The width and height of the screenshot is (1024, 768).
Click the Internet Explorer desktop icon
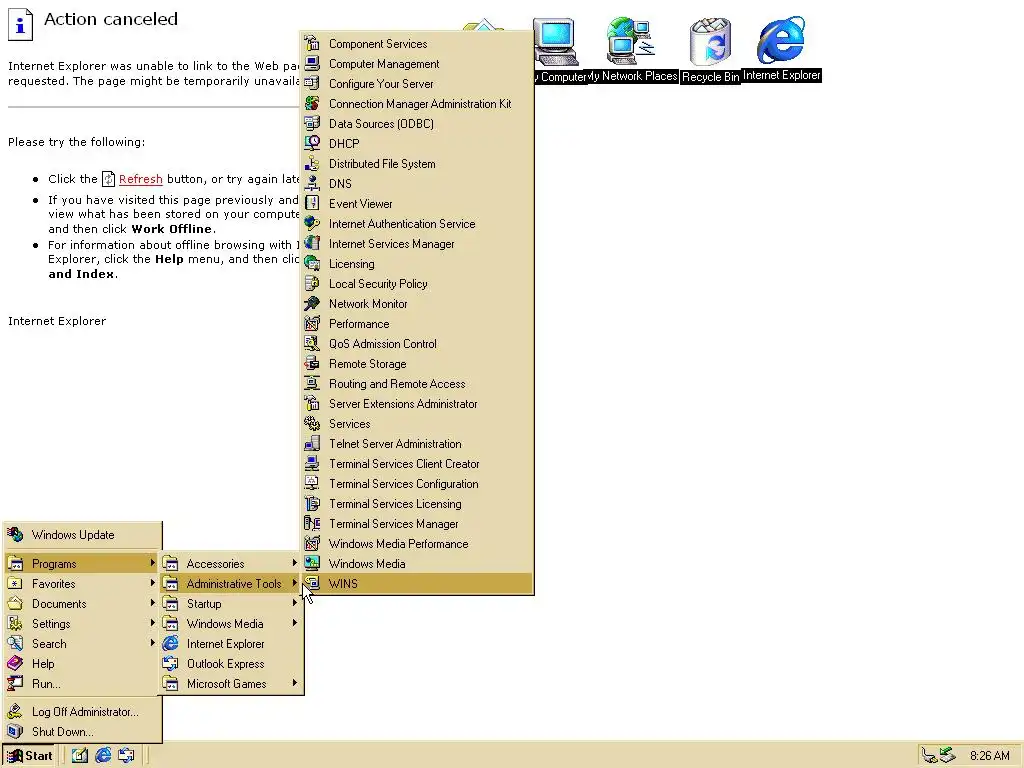[781, 40]
